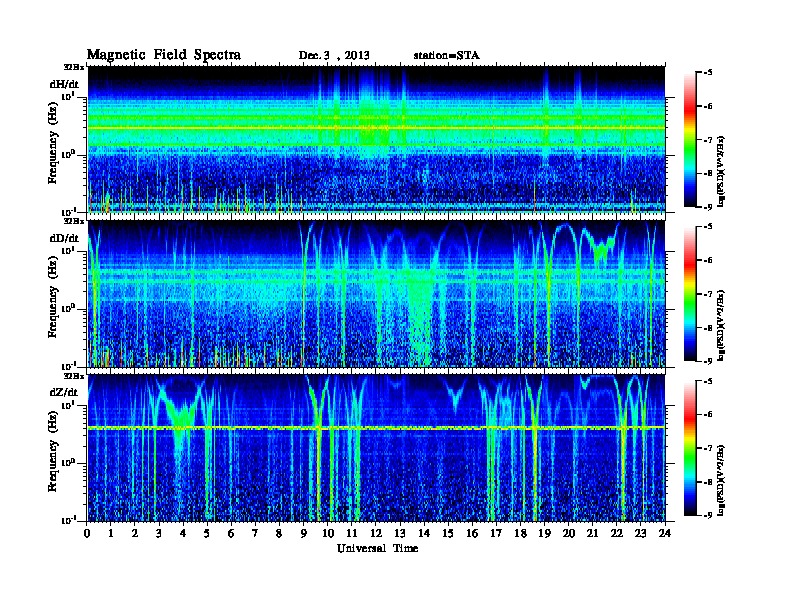Image resolution: width=792 pixels, height=612 pixels.
Task: Click the 10^0 frequency tick of dD/dt panel
Action: (68, 309)
